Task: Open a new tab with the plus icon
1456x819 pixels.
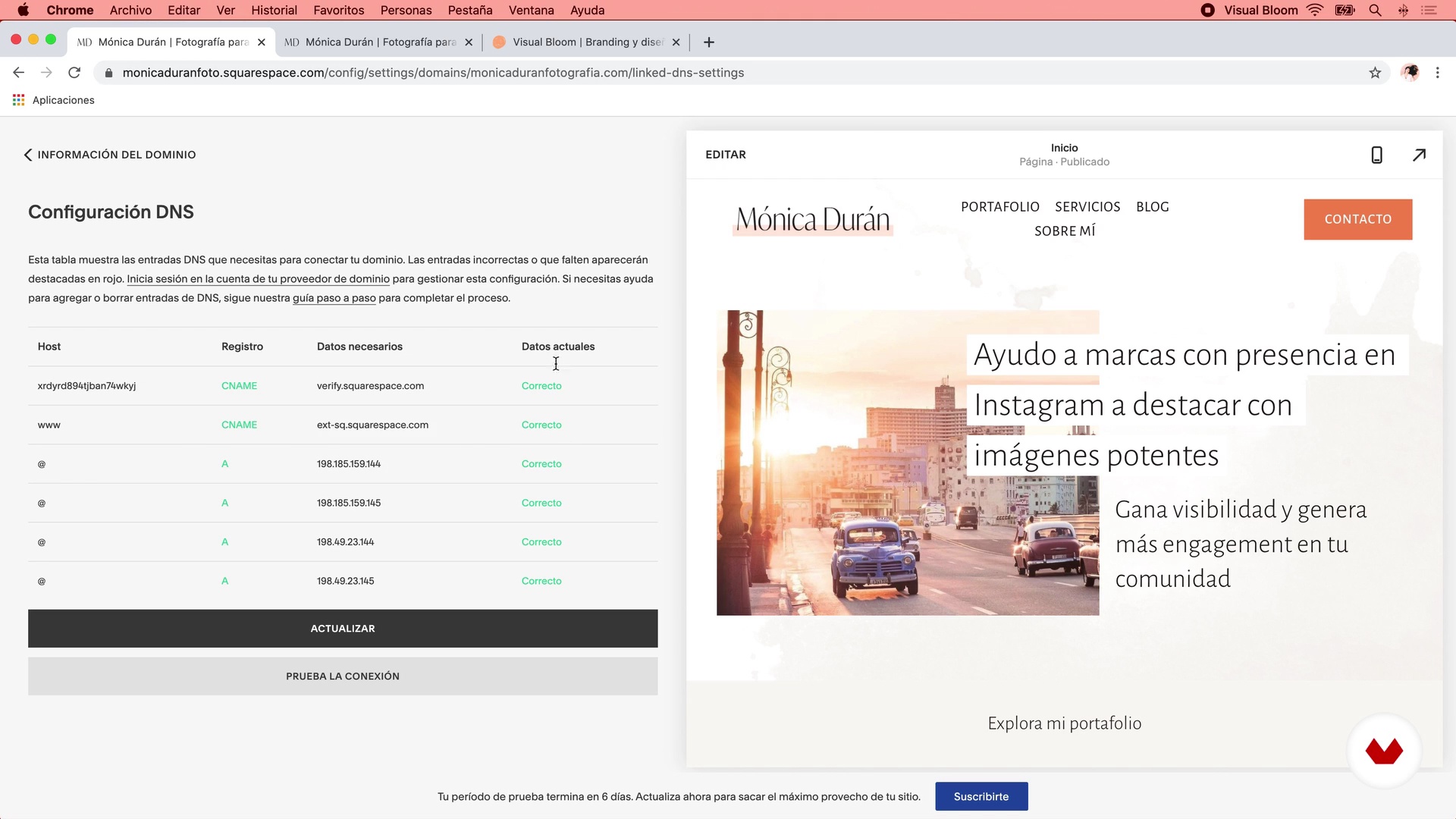Action: click(709, 42)
